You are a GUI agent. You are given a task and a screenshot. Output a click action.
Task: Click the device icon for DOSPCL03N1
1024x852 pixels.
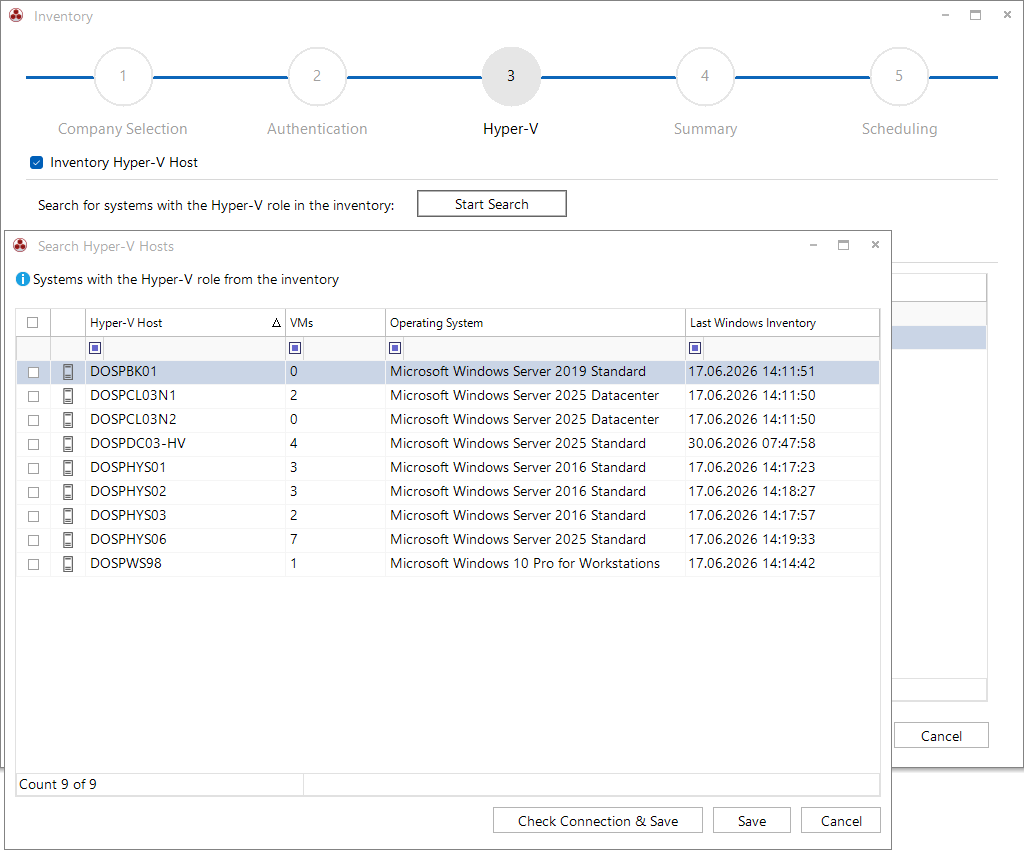(x=68, y=396)
